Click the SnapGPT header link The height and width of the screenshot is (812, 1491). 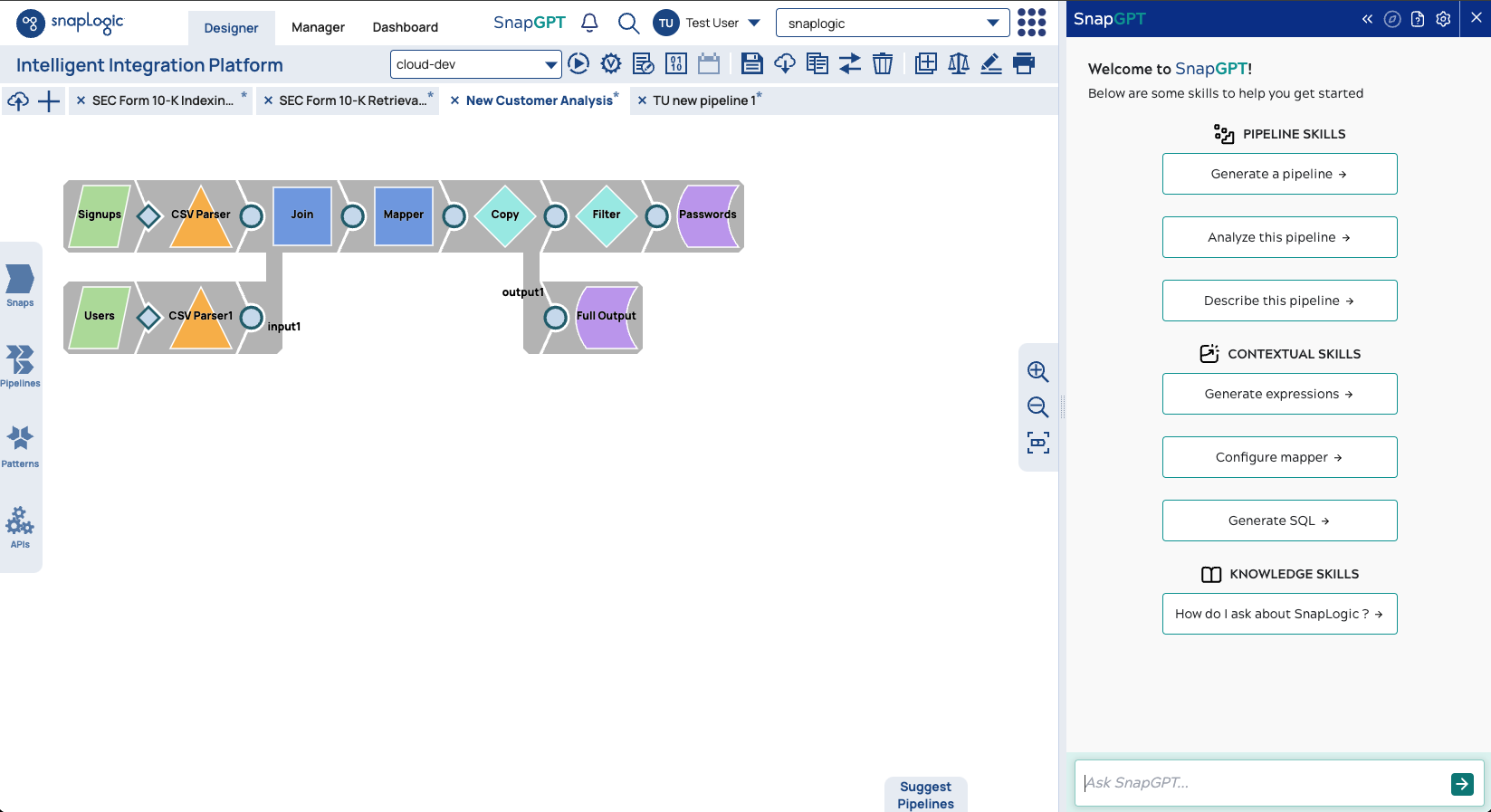click(x=530, y=23)
